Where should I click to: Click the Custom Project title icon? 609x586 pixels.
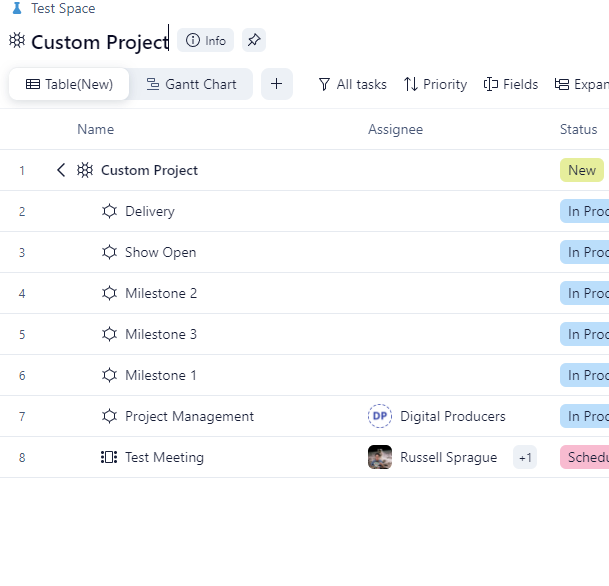17,41
